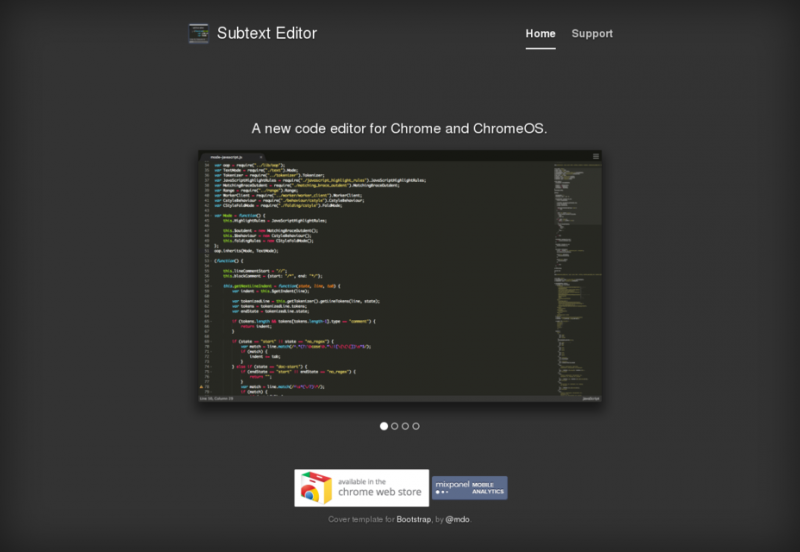Visit the @mdo footer link
The height and width of the screenshot is (552, 800).
(457, 520)
